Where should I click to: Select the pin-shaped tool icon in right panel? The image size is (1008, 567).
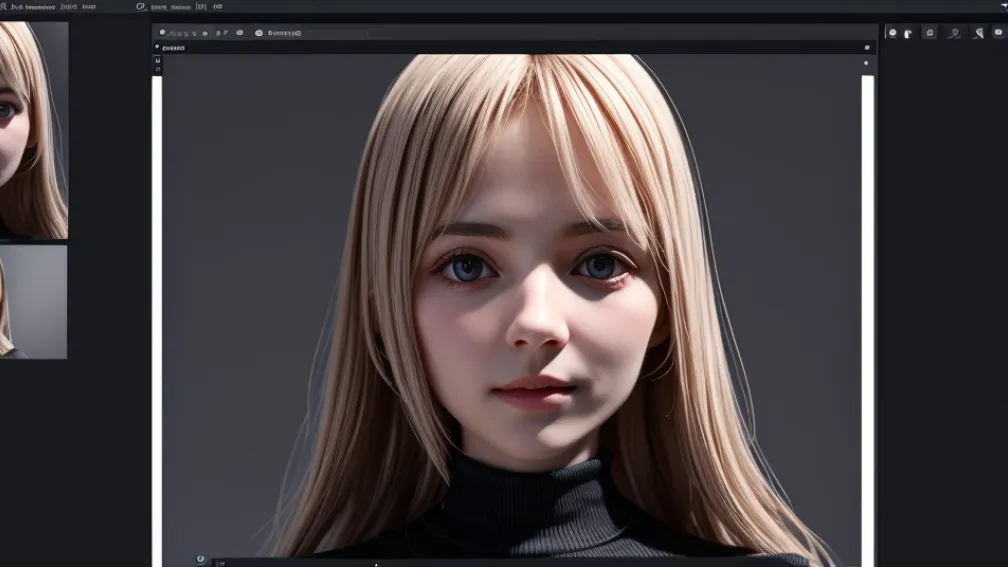tap(955, 33)
